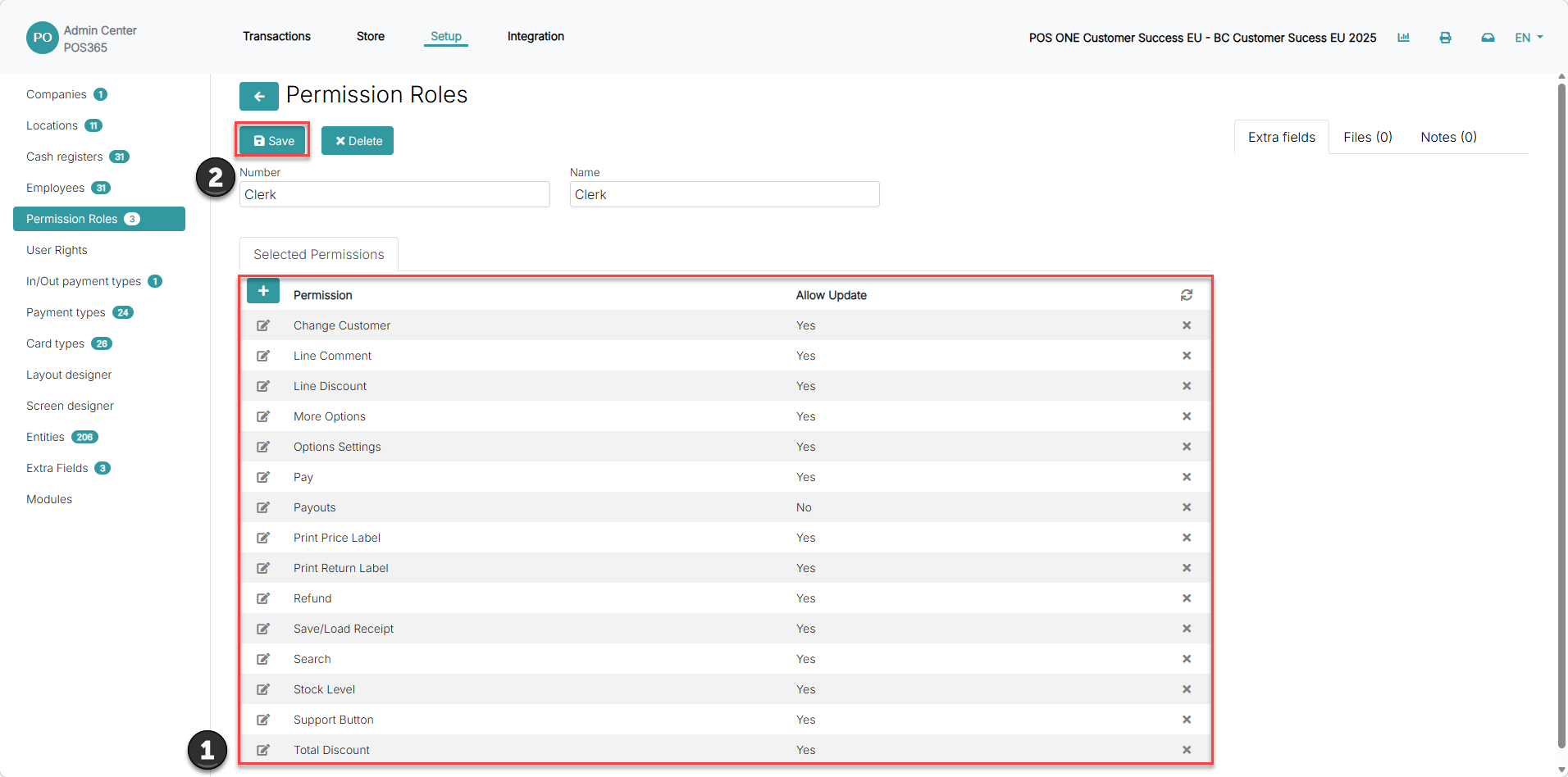Viewport: 1568px width, 777px height.
Task: Select the Selected Permissions tab
Action: pos(319,254)
